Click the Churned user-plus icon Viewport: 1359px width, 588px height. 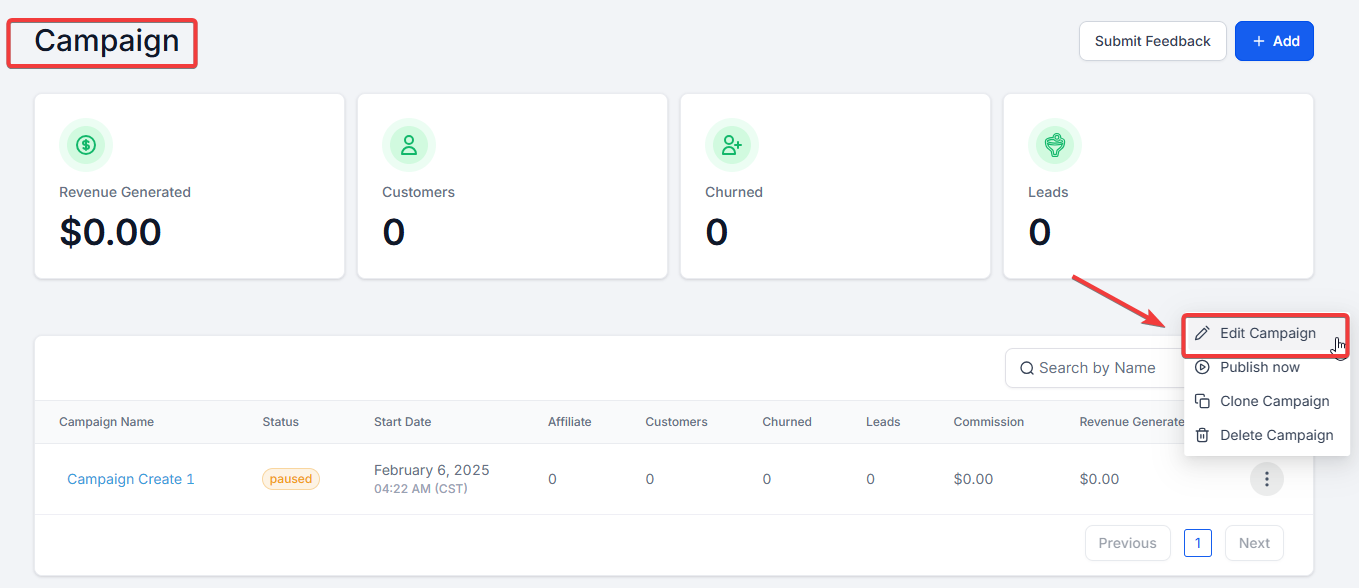(732, 145)
